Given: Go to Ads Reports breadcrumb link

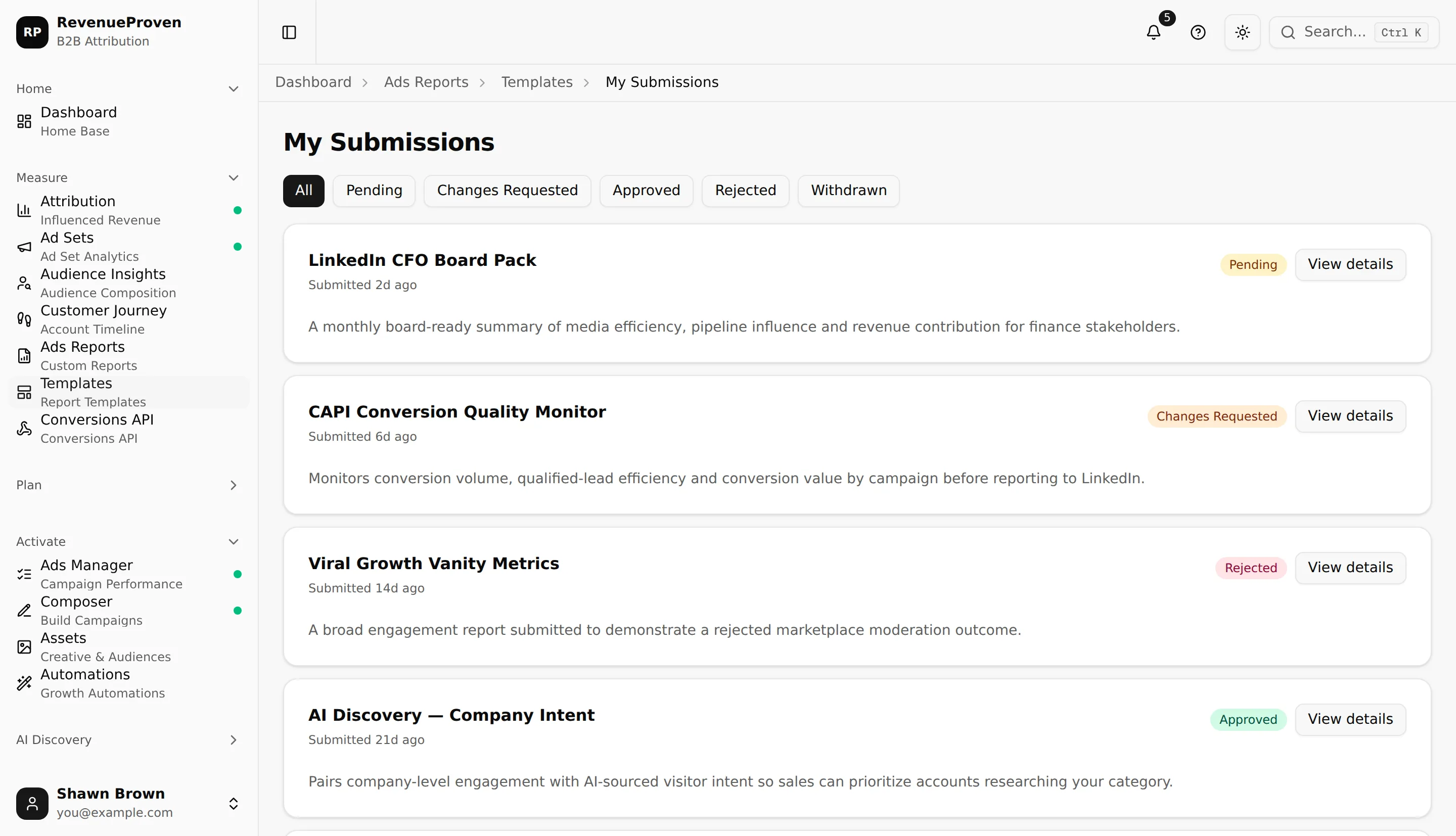Looking at the screenshot, I should [x=427, y=82].
